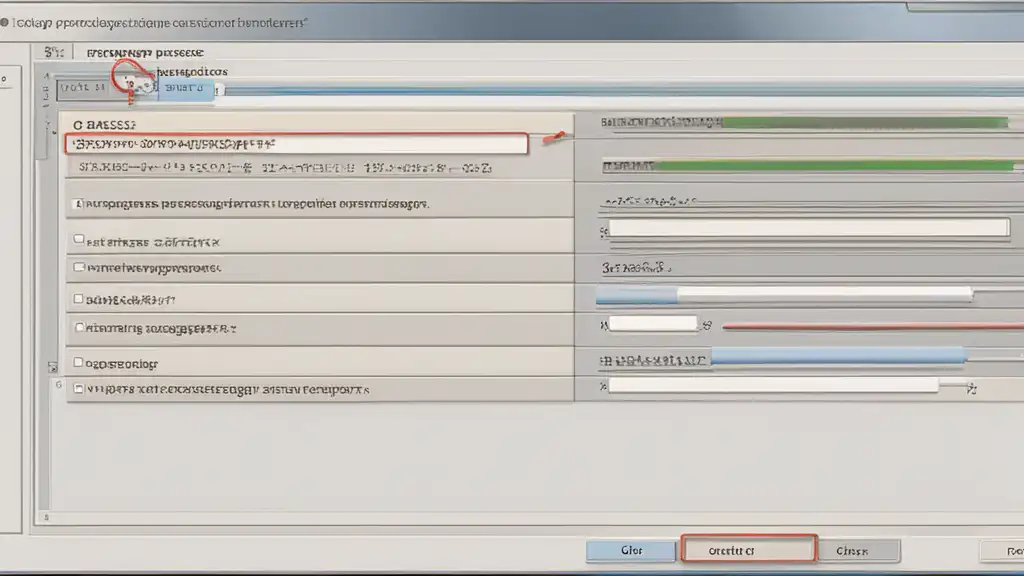Click the long blue bar near the bottom right
This screenshot has height=576, width=1024.
[x=839, y=356]
